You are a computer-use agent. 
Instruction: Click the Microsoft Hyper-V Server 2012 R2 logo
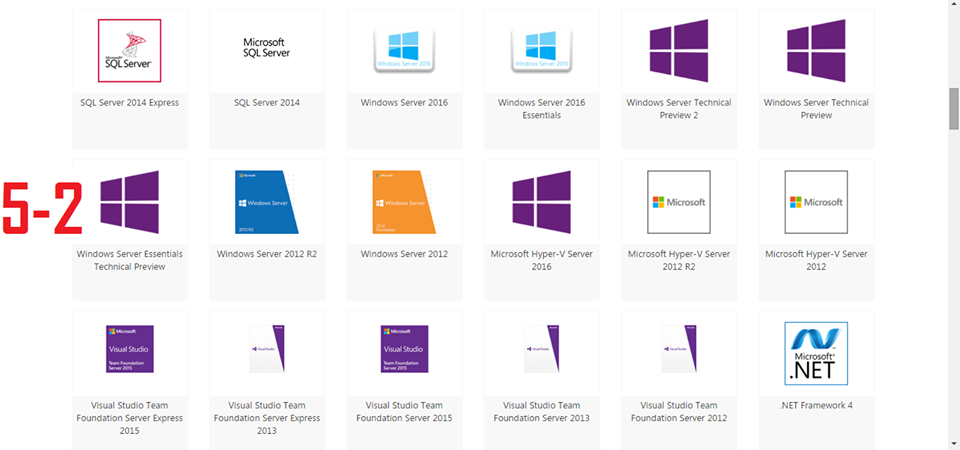click(679, 202)
